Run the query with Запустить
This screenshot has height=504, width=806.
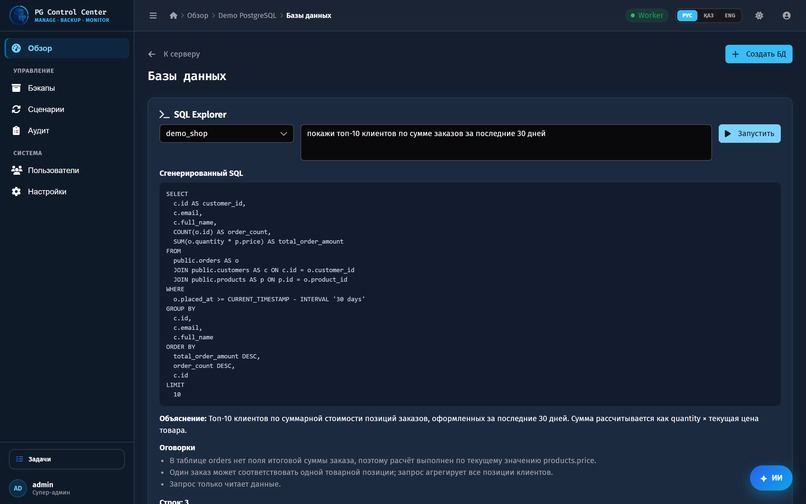pos(749,134)
